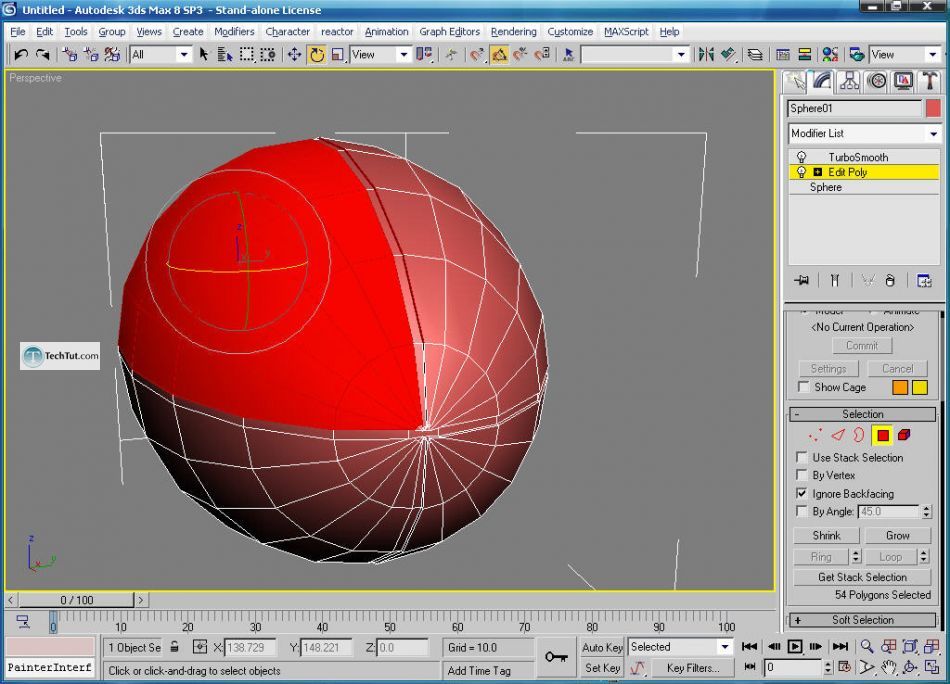The height and width of the screenshot is (684, 950).
Task: Open Configure Modifier Sets icon
Action: 924,281
